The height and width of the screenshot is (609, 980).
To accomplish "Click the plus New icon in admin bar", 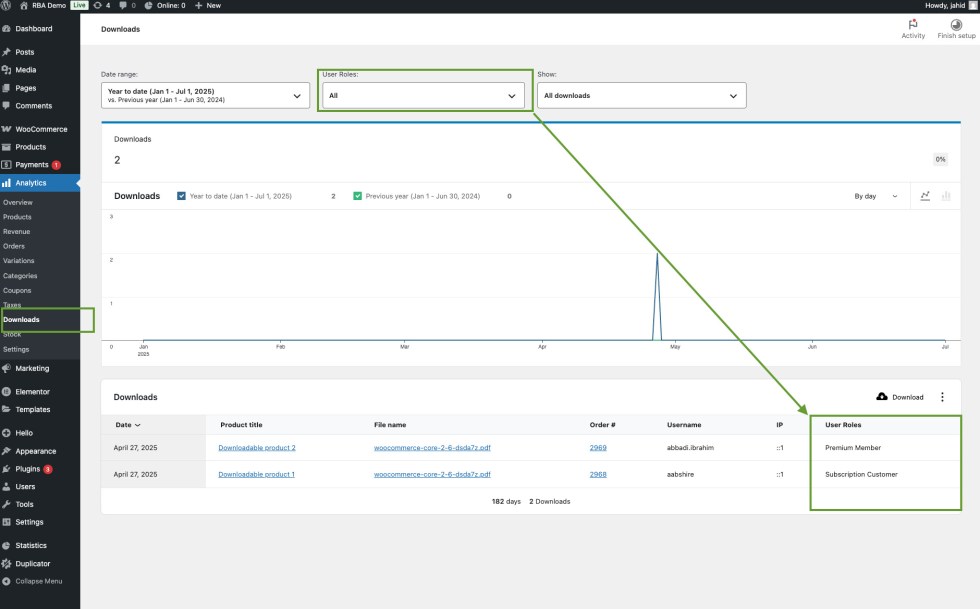I will click(x=198, y=5).
